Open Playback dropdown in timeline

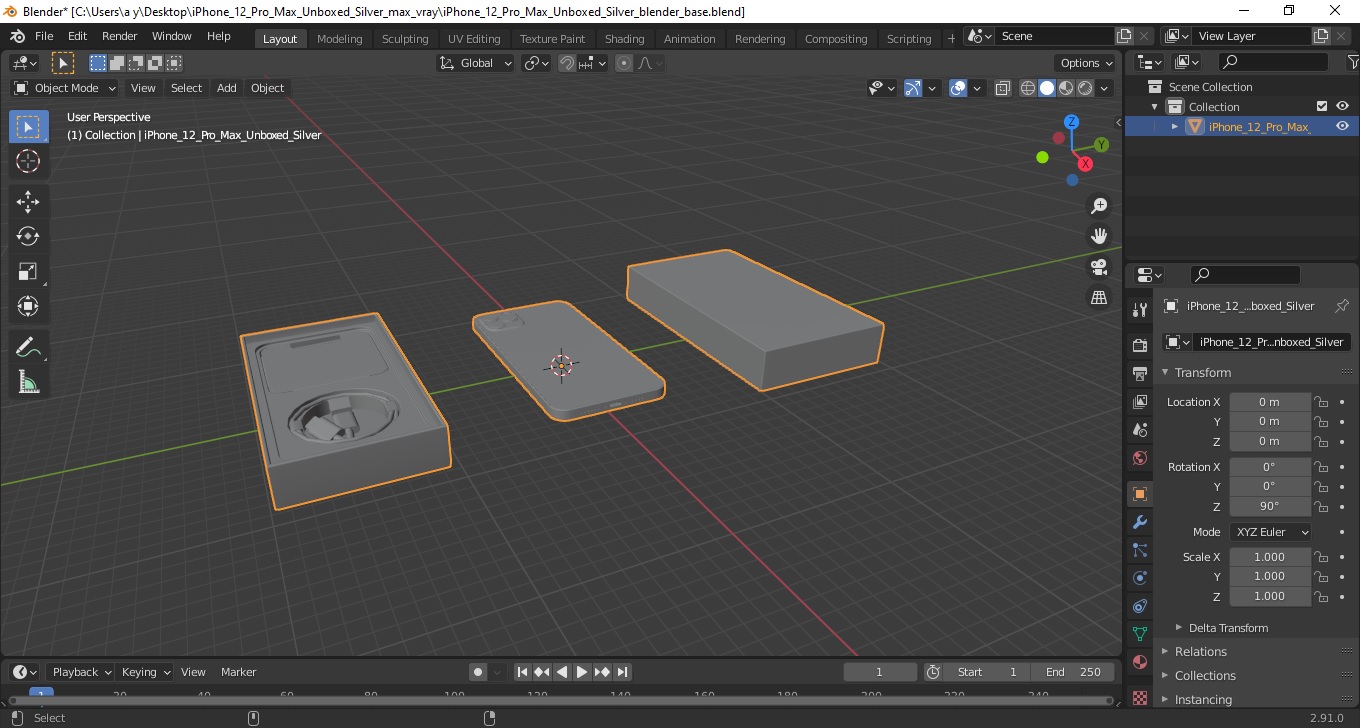click(82, 672)
